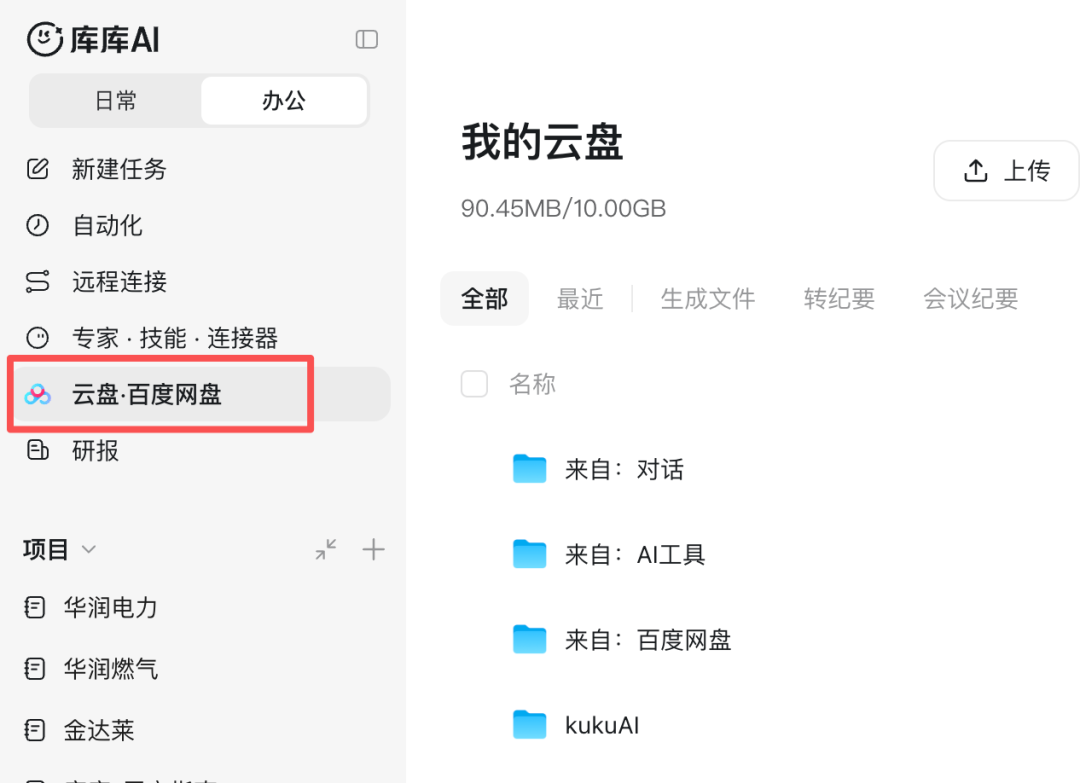The width and height of the screenshot is (1080, 783).
Task: Click the 远程连接 route icon
Action: 37,282
